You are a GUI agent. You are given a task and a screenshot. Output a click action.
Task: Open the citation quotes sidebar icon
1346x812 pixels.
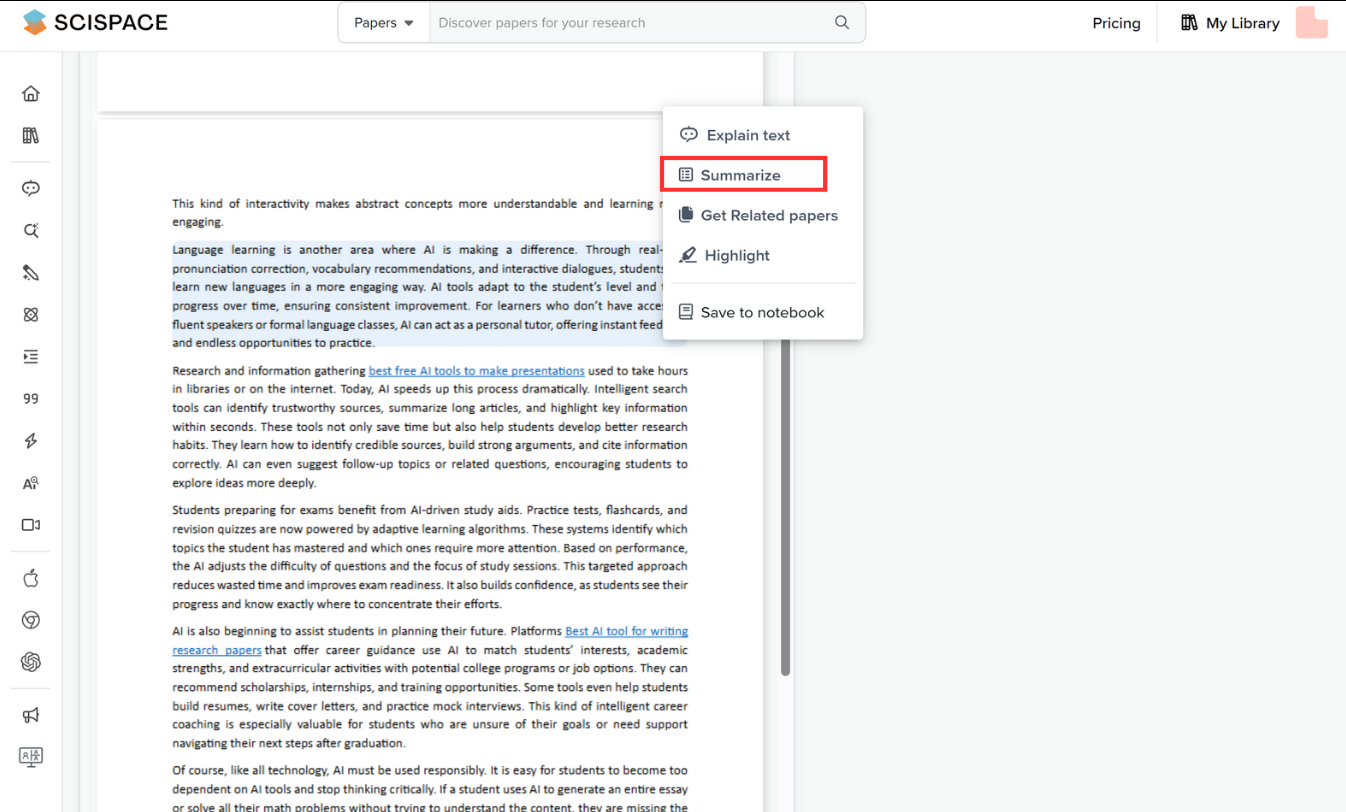(31, 399)
